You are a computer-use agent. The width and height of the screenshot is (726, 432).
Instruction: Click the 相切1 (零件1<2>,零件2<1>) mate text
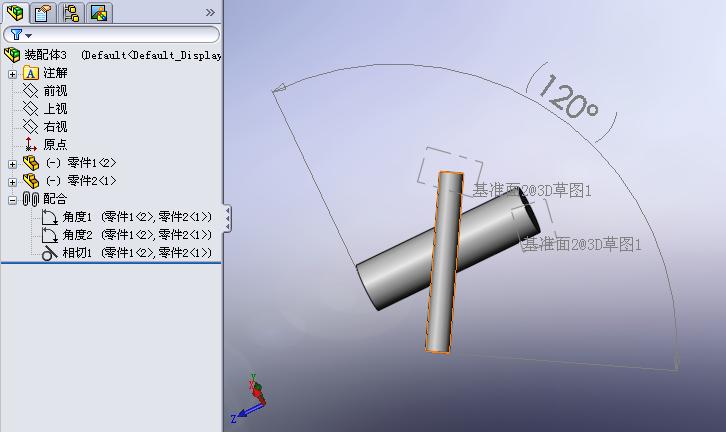click(137, 253)
